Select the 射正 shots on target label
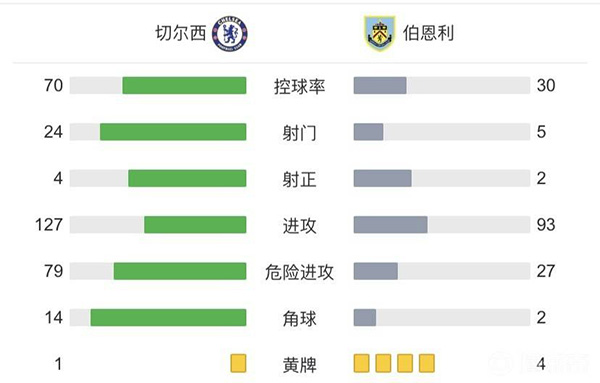600x383 pixels. [x=300, y=179]
